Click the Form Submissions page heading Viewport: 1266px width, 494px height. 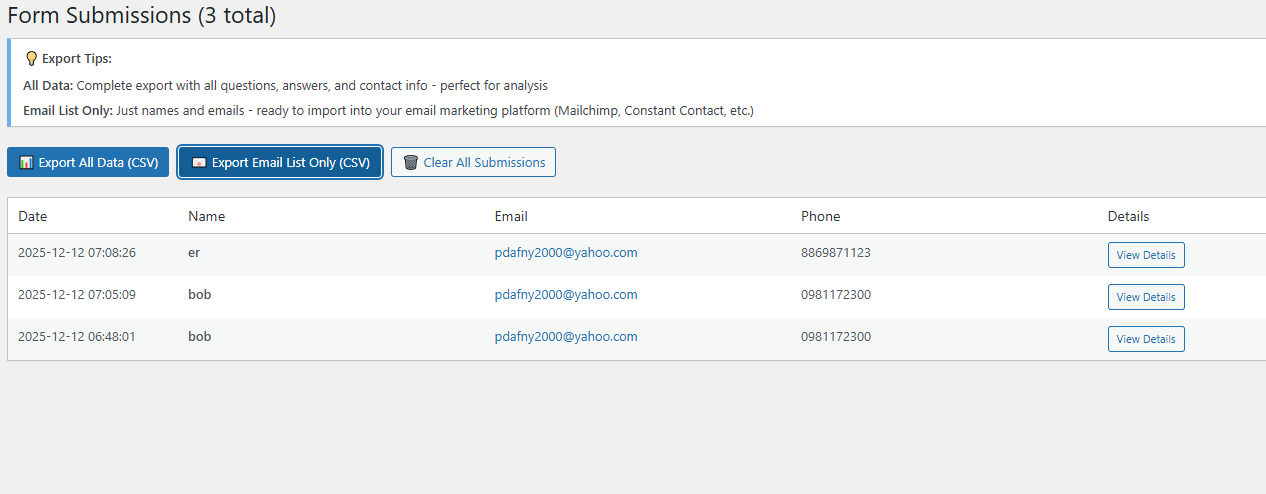[141, 16]
